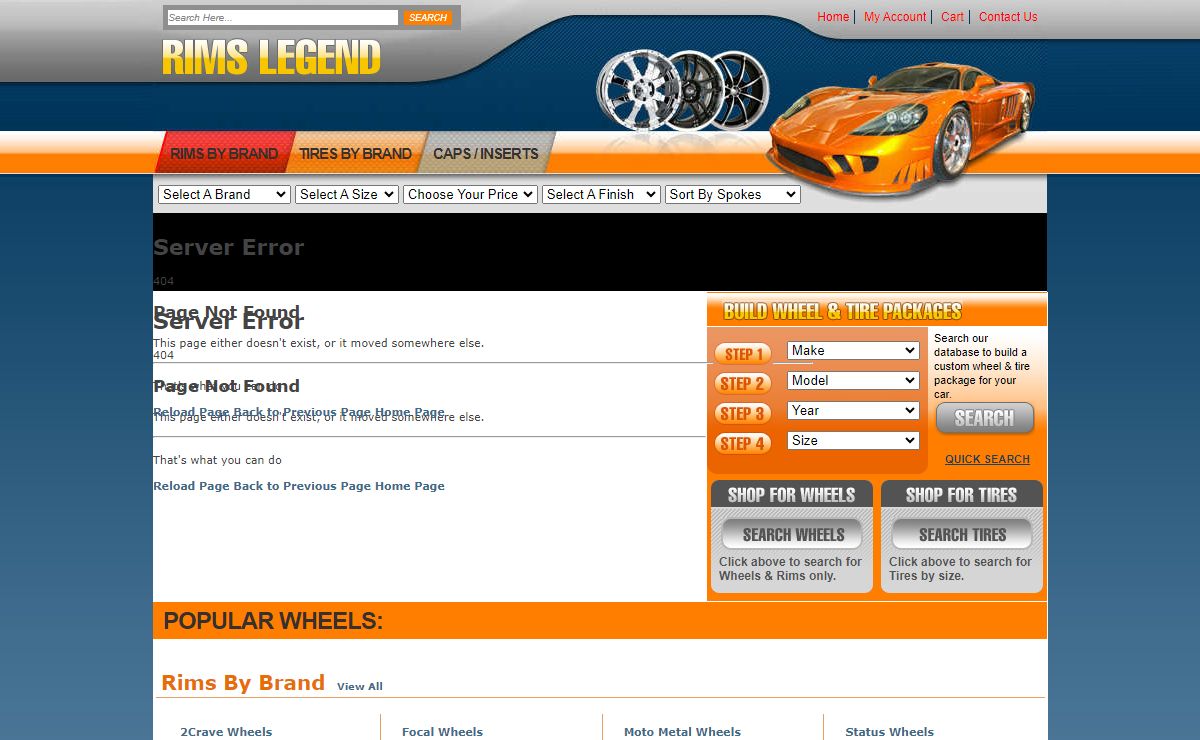The width and height of the screenshot is (1200, 740).
Task: Click the Rims Legend logo
Action: click(271, 58)
